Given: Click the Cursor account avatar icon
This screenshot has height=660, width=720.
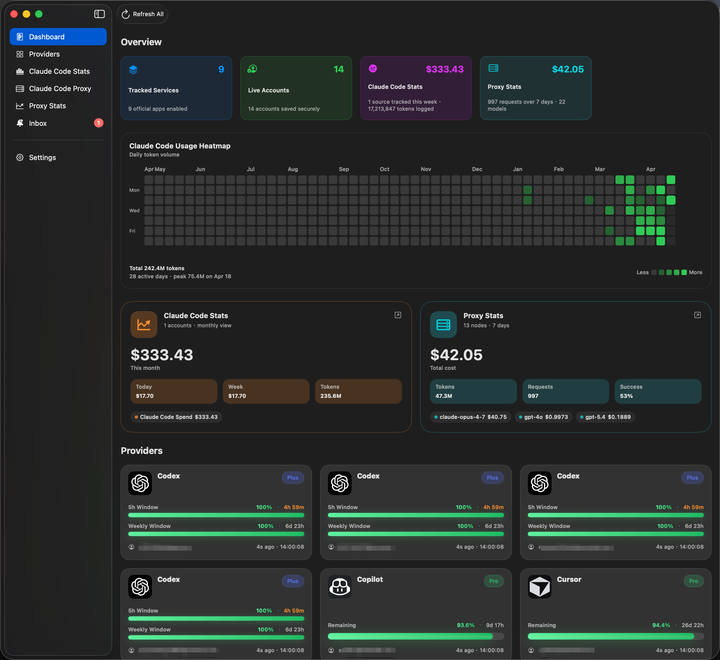Looking at the screenshot, I should (531, 650).
